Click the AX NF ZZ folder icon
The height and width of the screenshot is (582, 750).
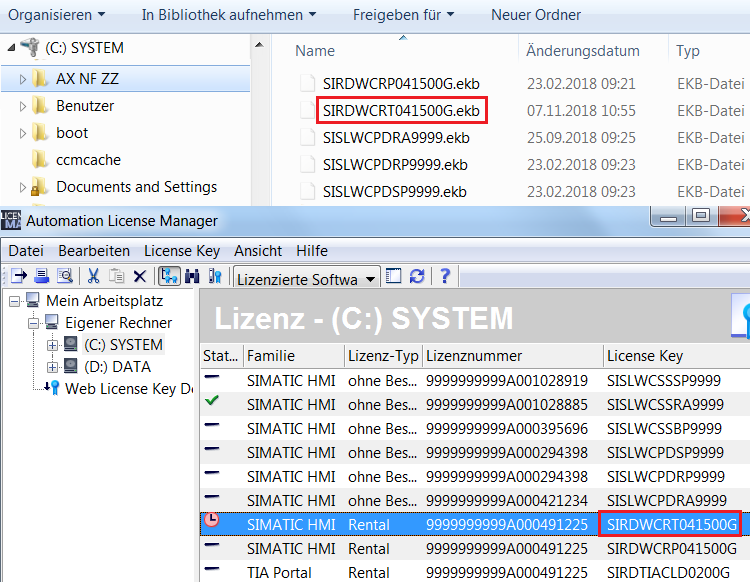[x=40, y=78]
